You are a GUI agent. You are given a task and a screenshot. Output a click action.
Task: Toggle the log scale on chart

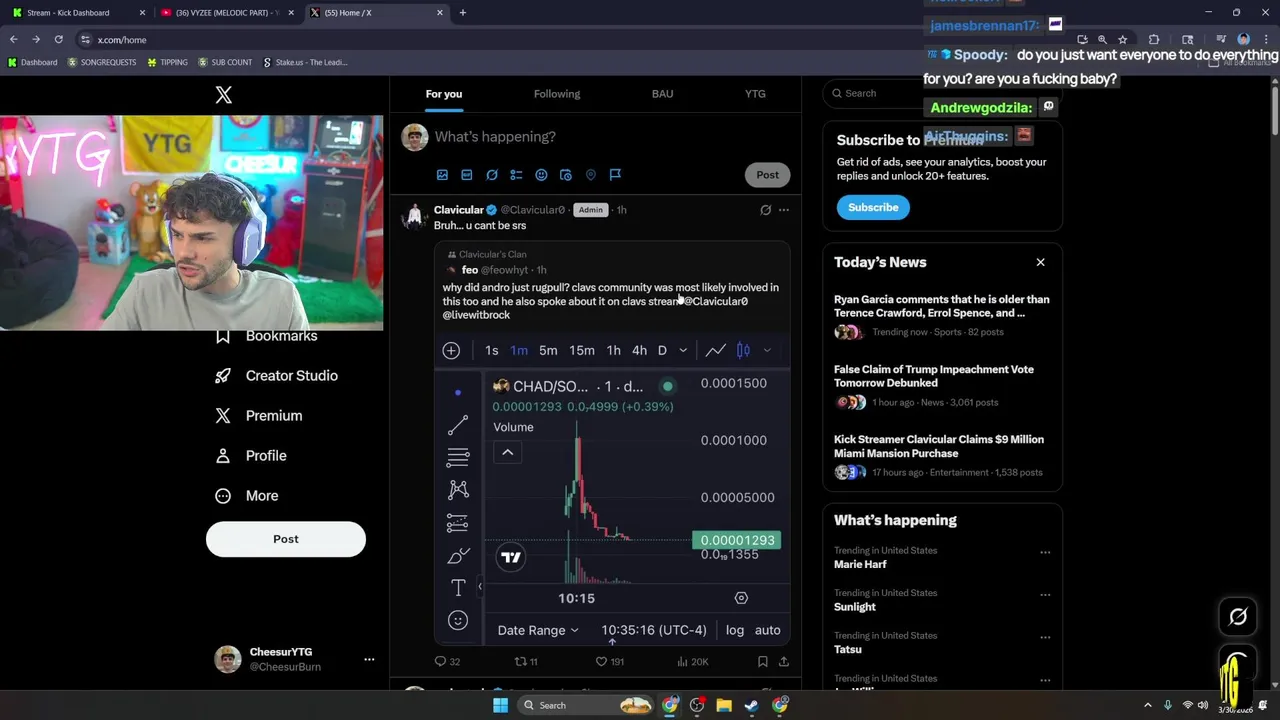(735, 630)
